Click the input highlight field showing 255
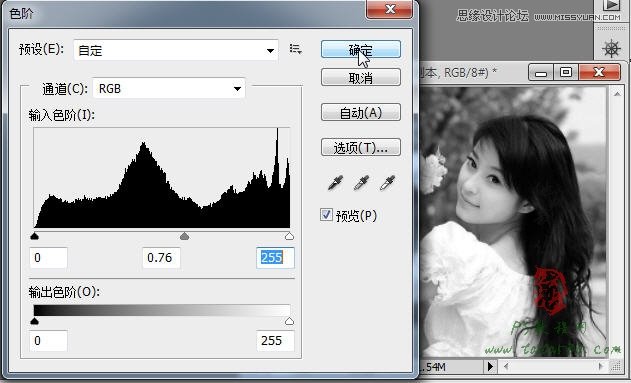The image size is (631, 383). pyautogui.click(x=275, y=257)
